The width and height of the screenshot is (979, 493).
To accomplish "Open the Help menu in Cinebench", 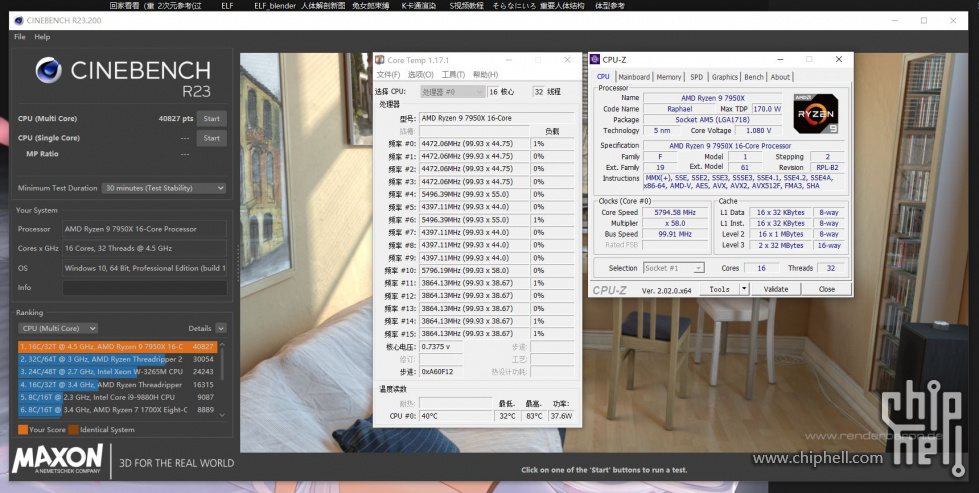I will (42, 37).
